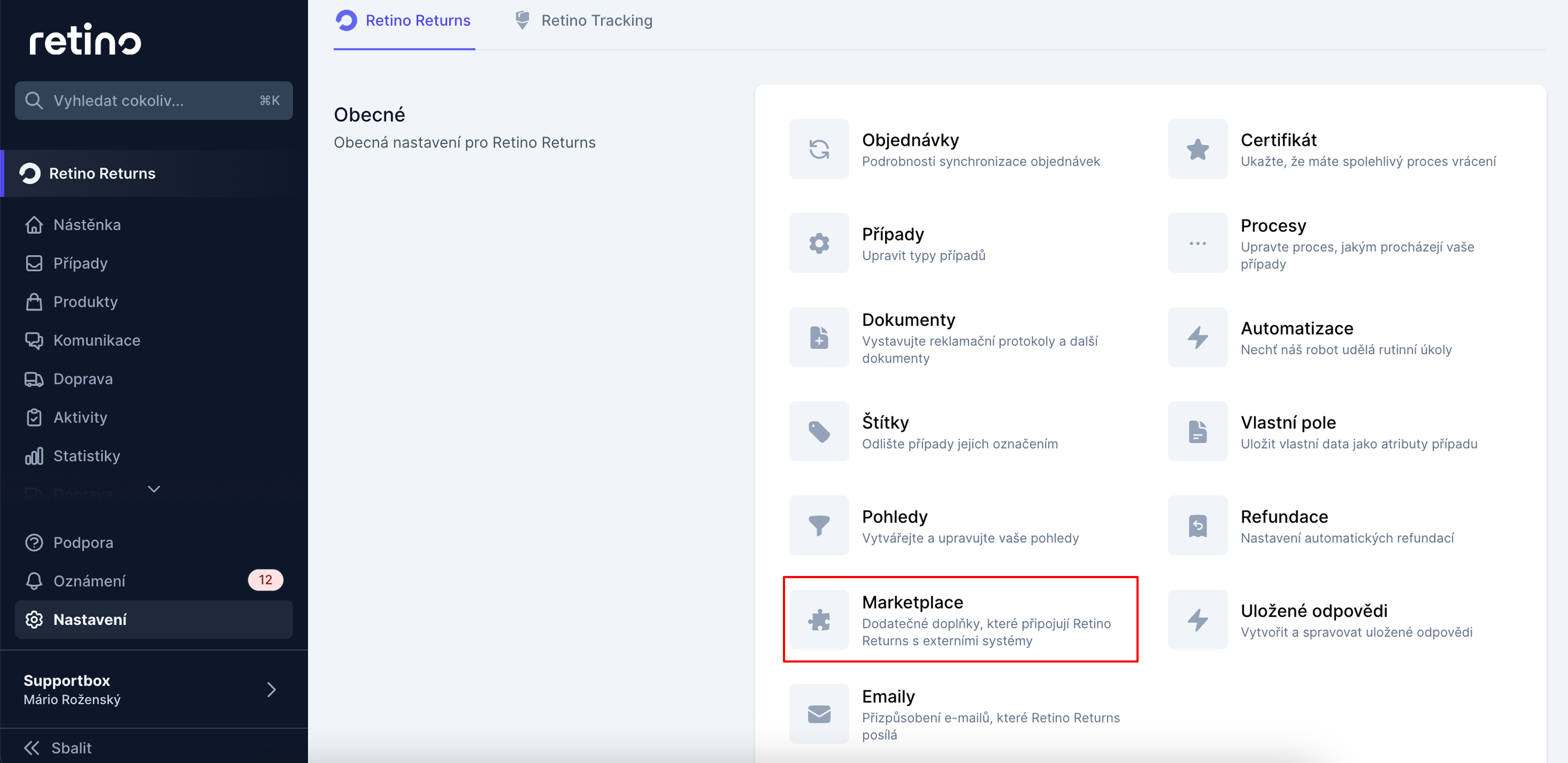Open the Supportbox account switcher arrow
This screenshot has width=1568, height=763.
[271, 689]
